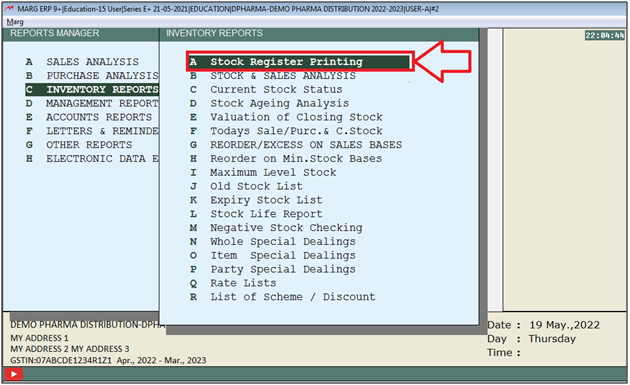Click the Marg ERP logo in title bar
Screen dimensions: 630x385
[x=9, y=8]
